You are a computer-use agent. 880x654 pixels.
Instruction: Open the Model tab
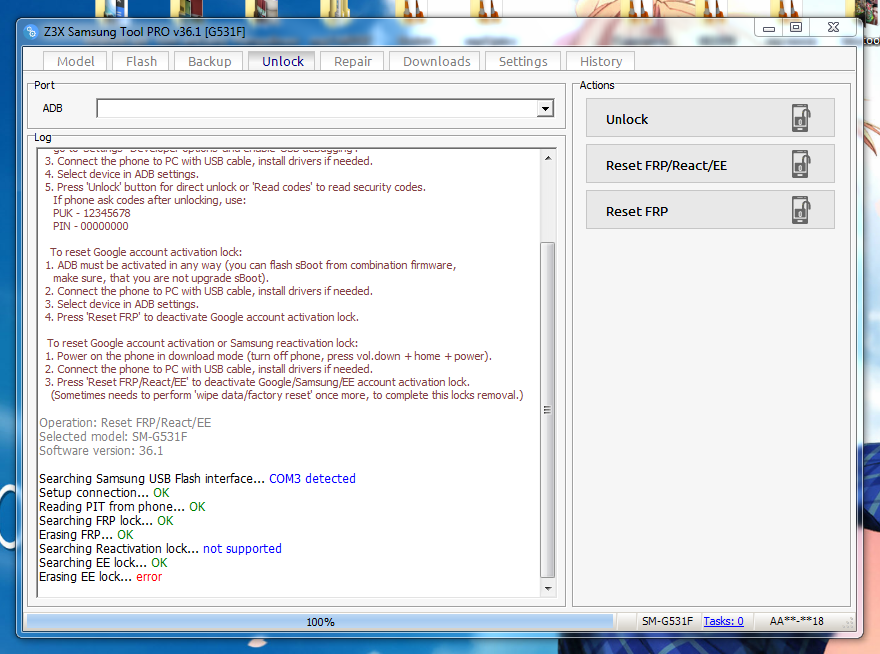tap(75, 61)
